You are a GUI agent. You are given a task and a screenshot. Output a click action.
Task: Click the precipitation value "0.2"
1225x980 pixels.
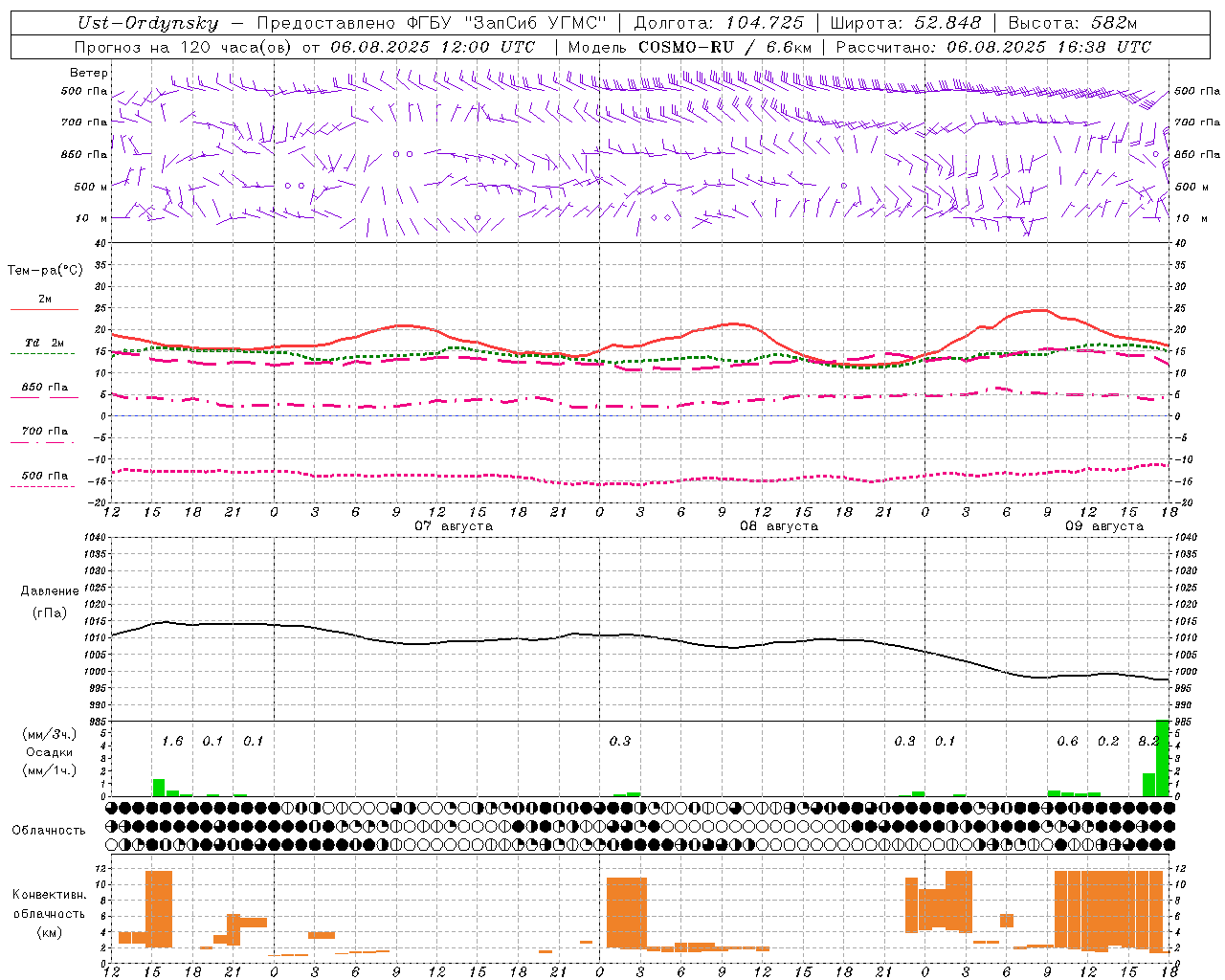1108,742
